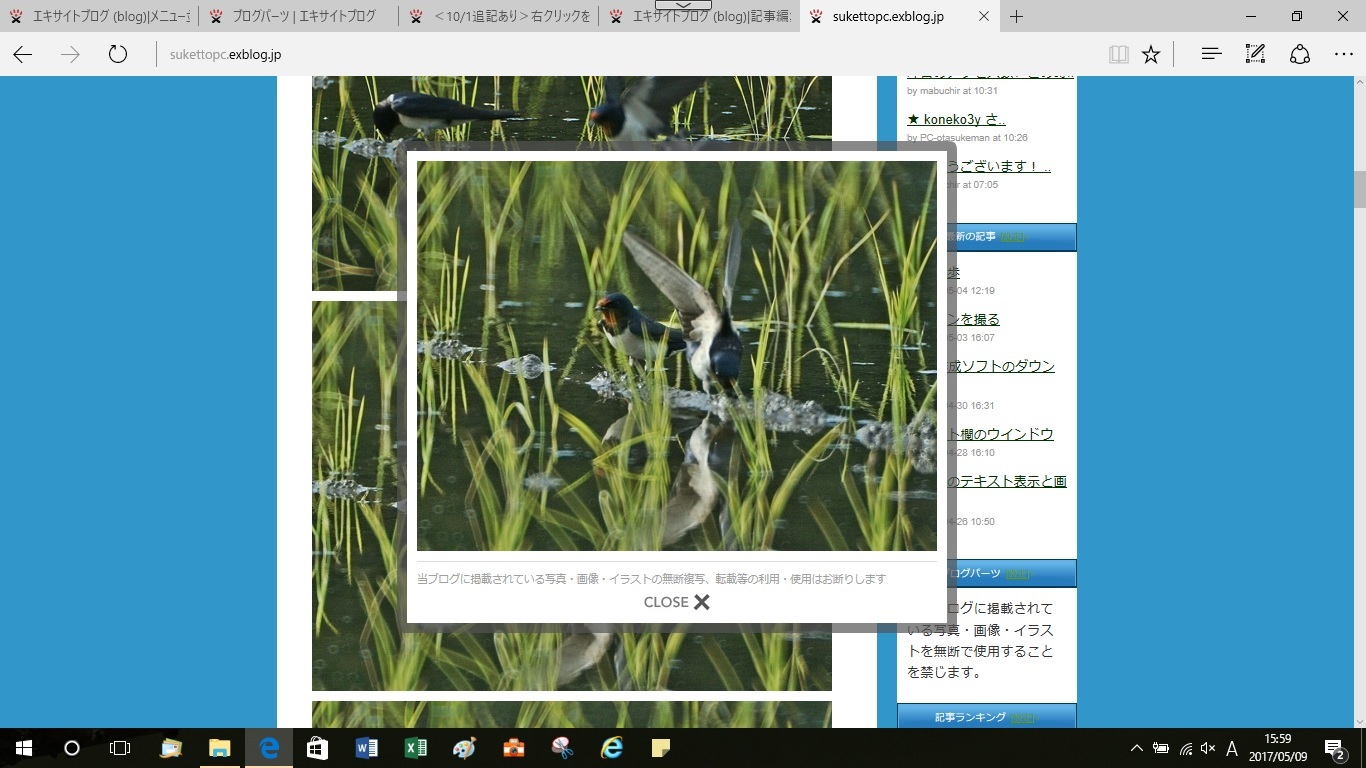Open Cortana search circle
1366x768 pixels.
(71, 748)
